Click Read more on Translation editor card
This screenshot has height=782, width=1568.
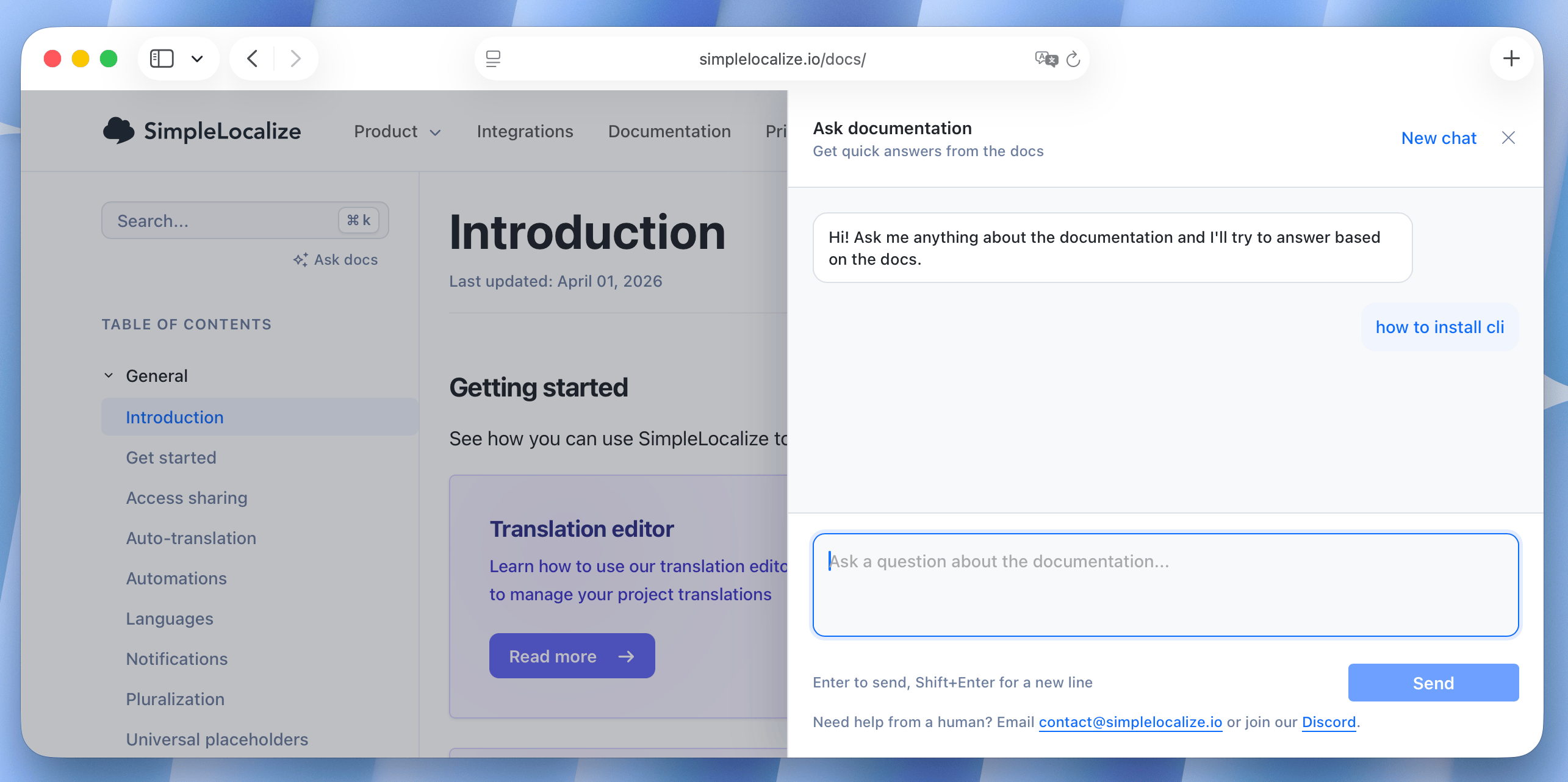pyautogui.click(x=572, y=656)
